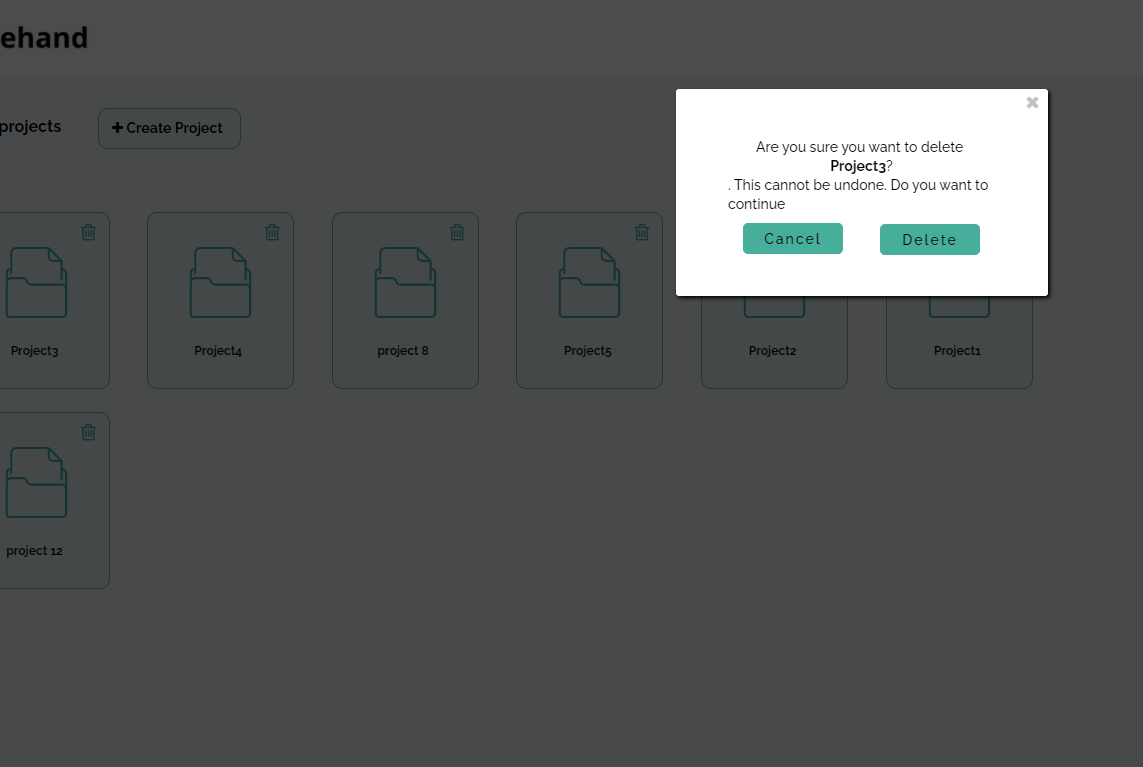The width and height of the screenshot is (1143, 767).
Task: Open Project4 folder icon
Action: pyautogui.click(x=220, y=282)
